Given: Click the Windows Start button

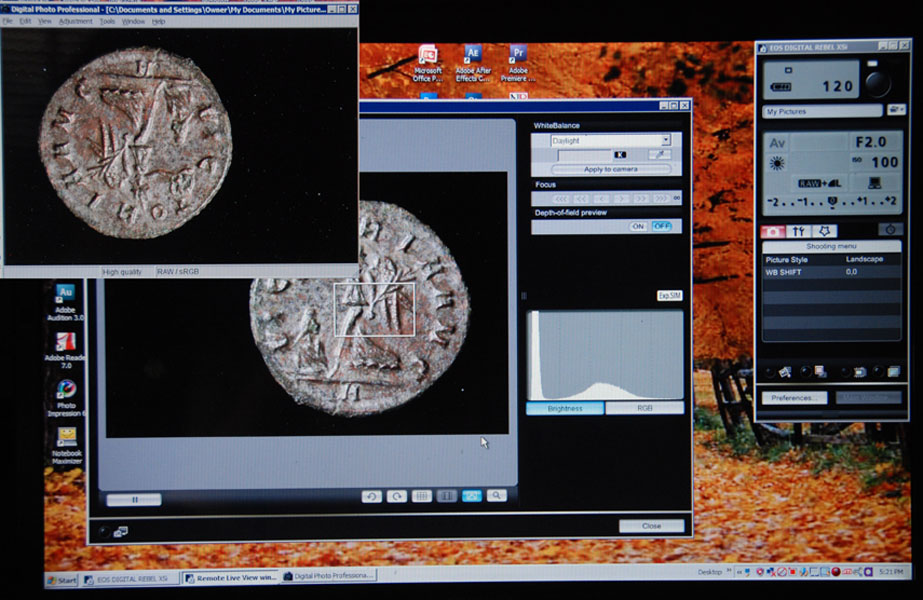Looking at the screenshot, I should (x=62, y=581).
